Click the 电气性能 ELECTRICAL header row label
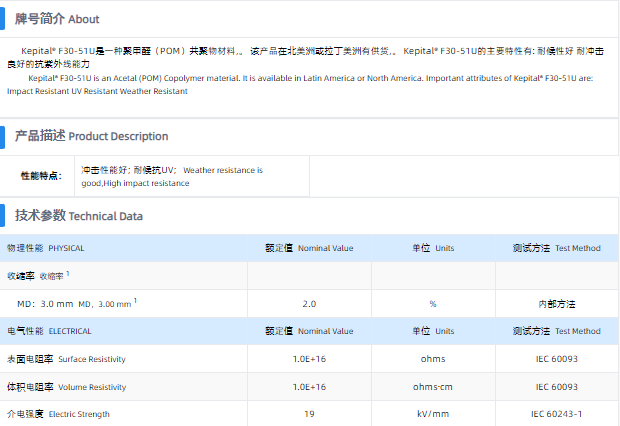Viewport: 620px width, 426px height. tap(49, 331)
